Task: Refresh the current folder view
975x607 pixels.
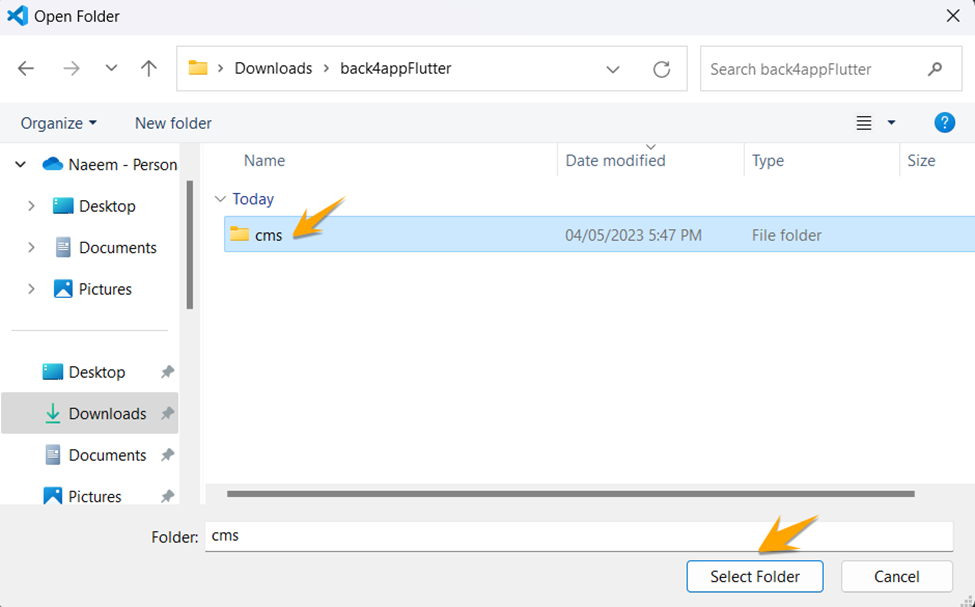Action: tap(662, 68)
